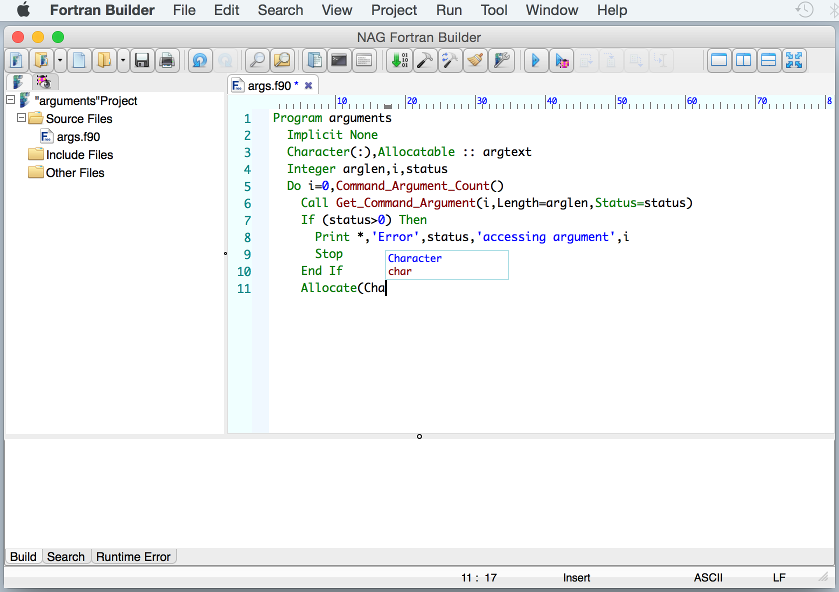Screen dimensions: 839x592
Task: Open the File menu
Action: pyautogui.click(x=184, y=10)
